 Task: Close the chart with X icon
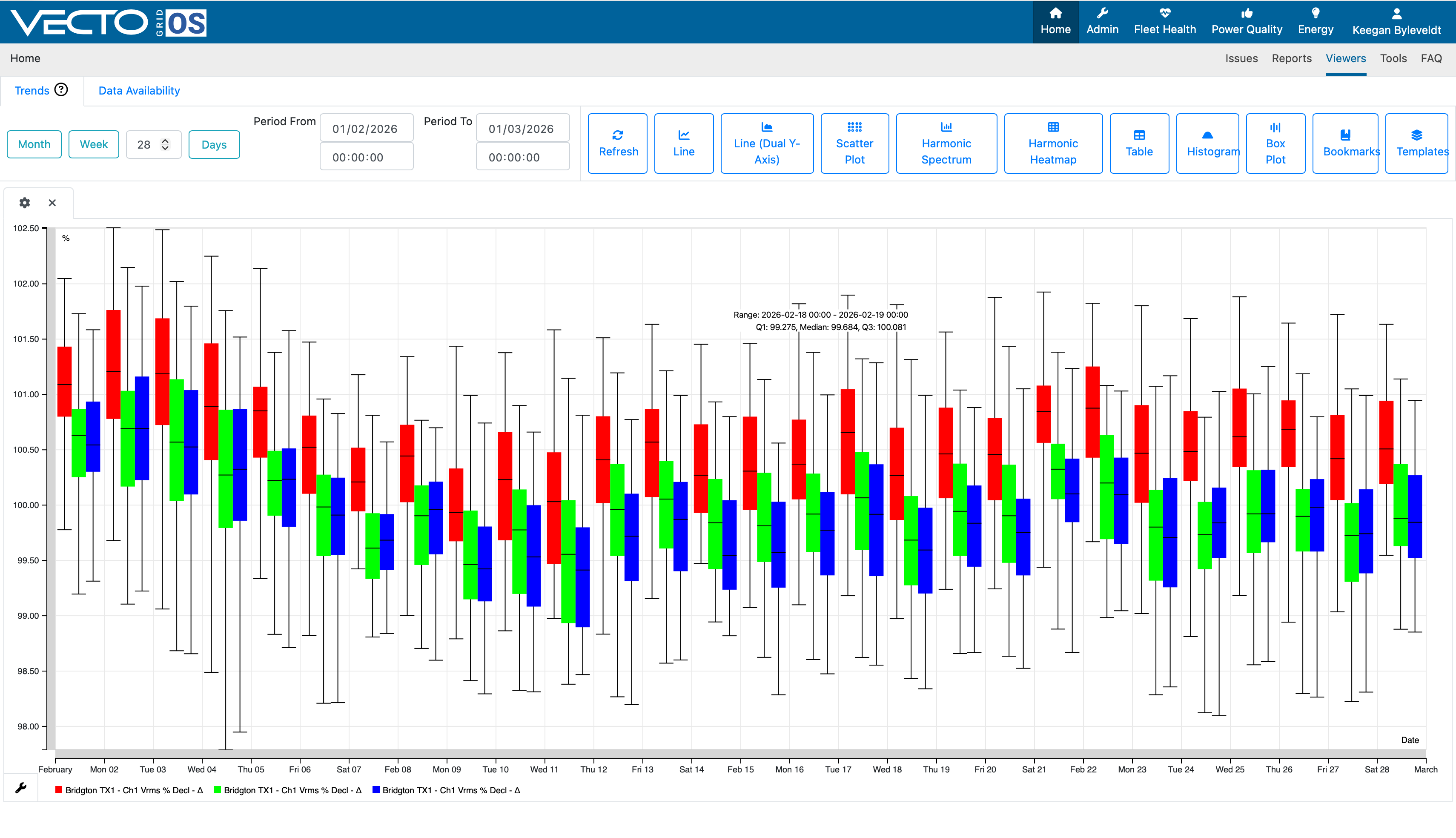coord(52,203)
